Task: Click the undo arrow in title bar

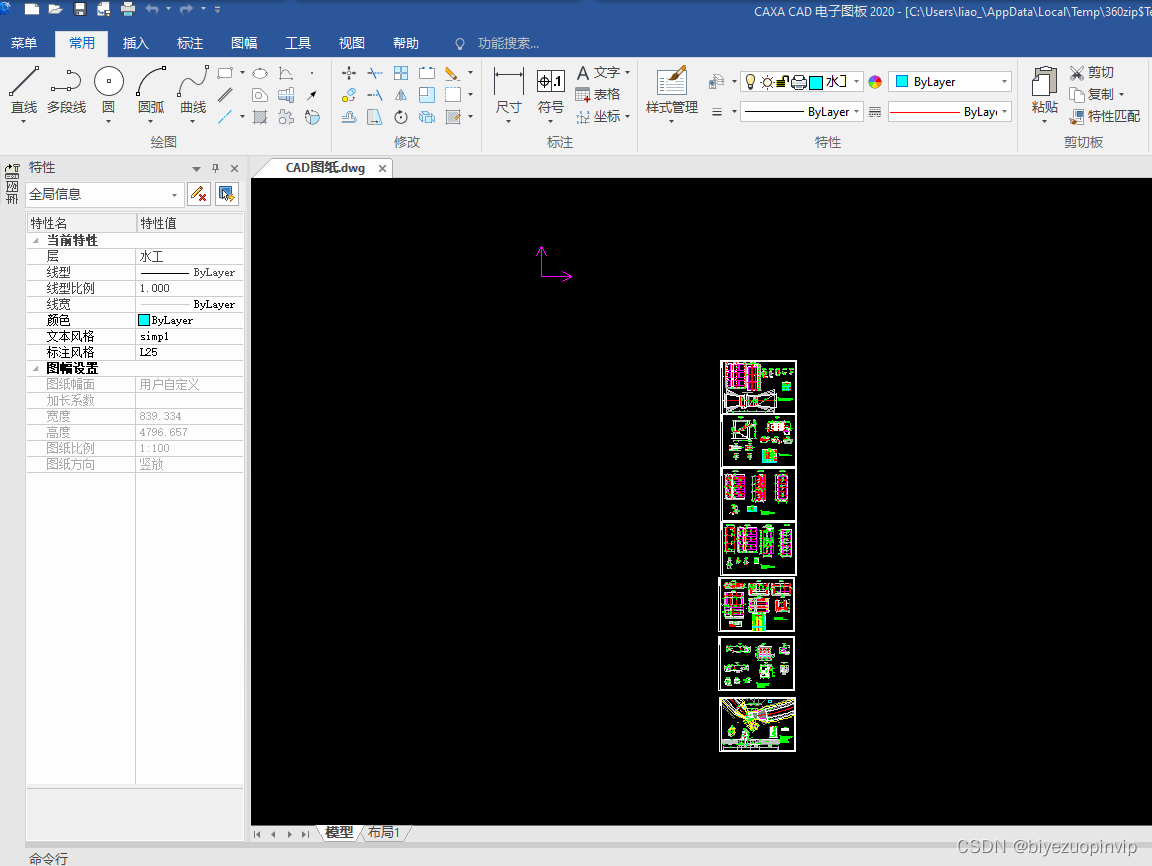Action: click(152, 9)
